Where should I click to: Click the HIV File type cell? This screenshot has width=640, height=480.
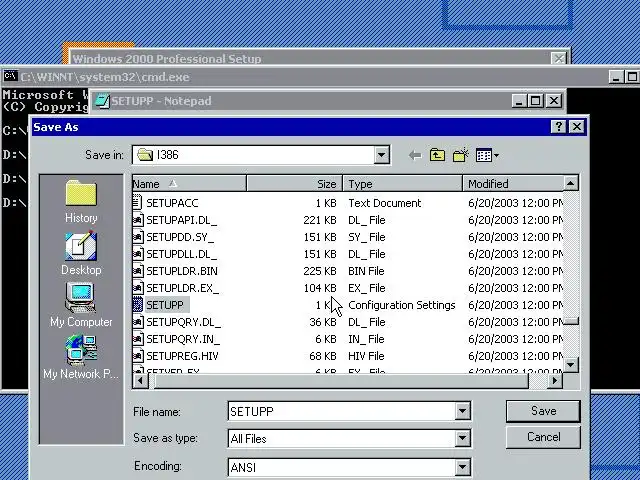point(366,356)
